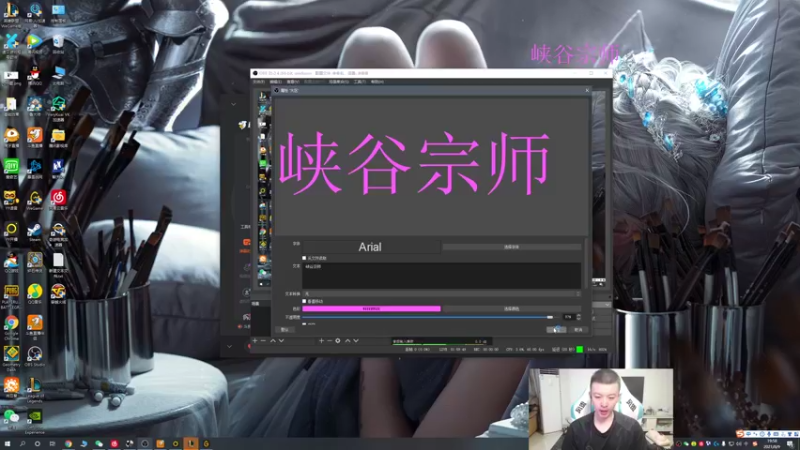Open iQIYI green desktop icon

click(x=11, y=169)
